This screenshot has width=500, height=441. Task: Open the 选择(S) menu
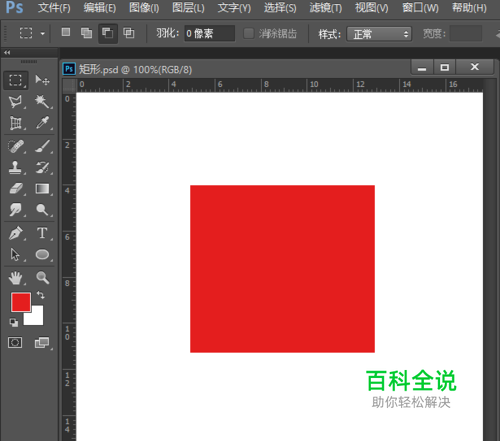point(280,7)
